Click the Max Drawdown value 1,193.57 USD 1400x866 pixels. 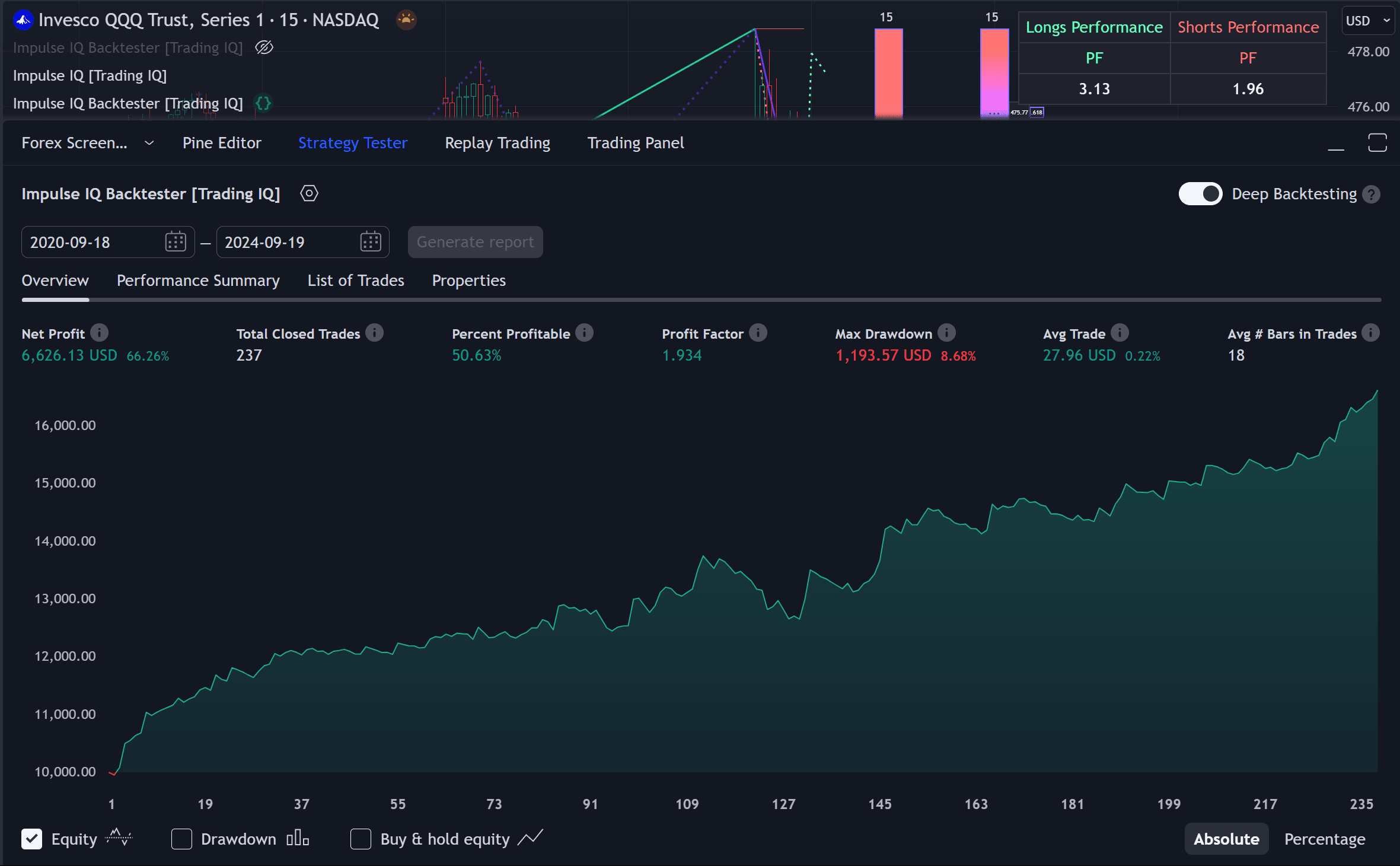(884, 355)
